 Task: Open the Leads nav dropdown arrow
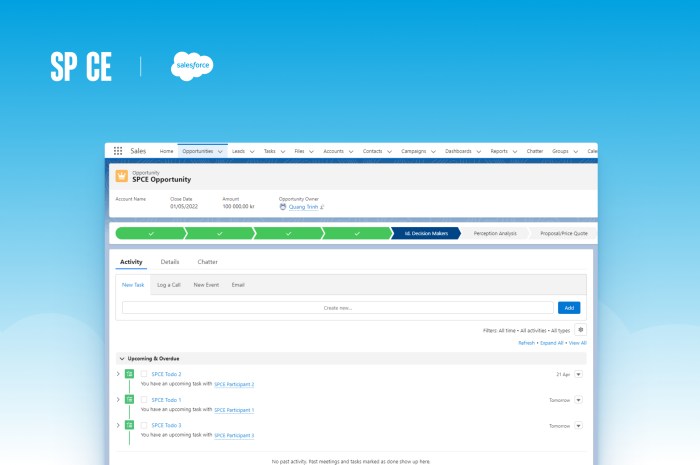click(x=252, y=152)
